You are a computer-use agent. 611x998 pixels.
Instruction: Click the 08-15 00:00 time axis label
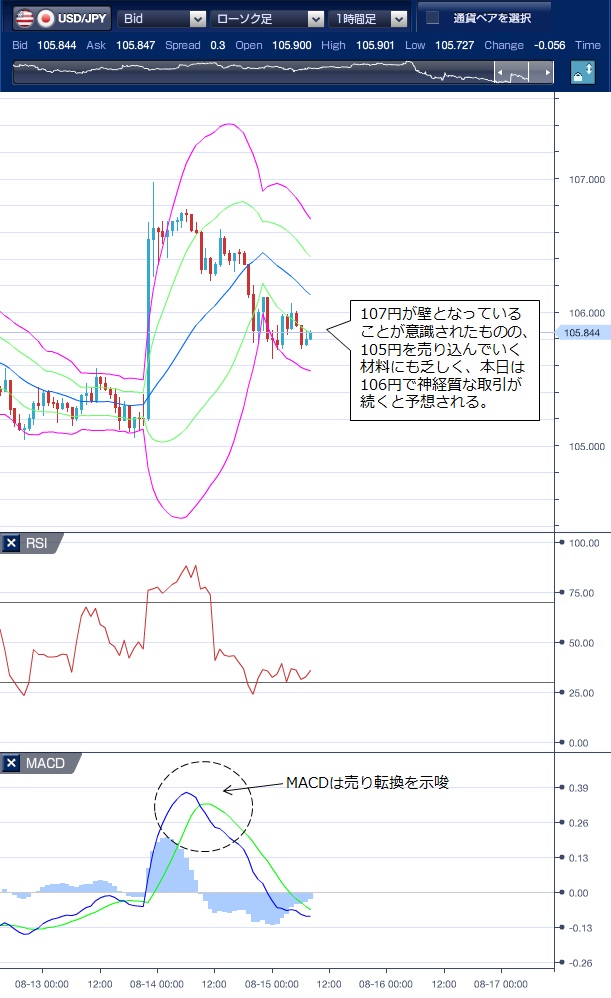click(x=272, y=984)
